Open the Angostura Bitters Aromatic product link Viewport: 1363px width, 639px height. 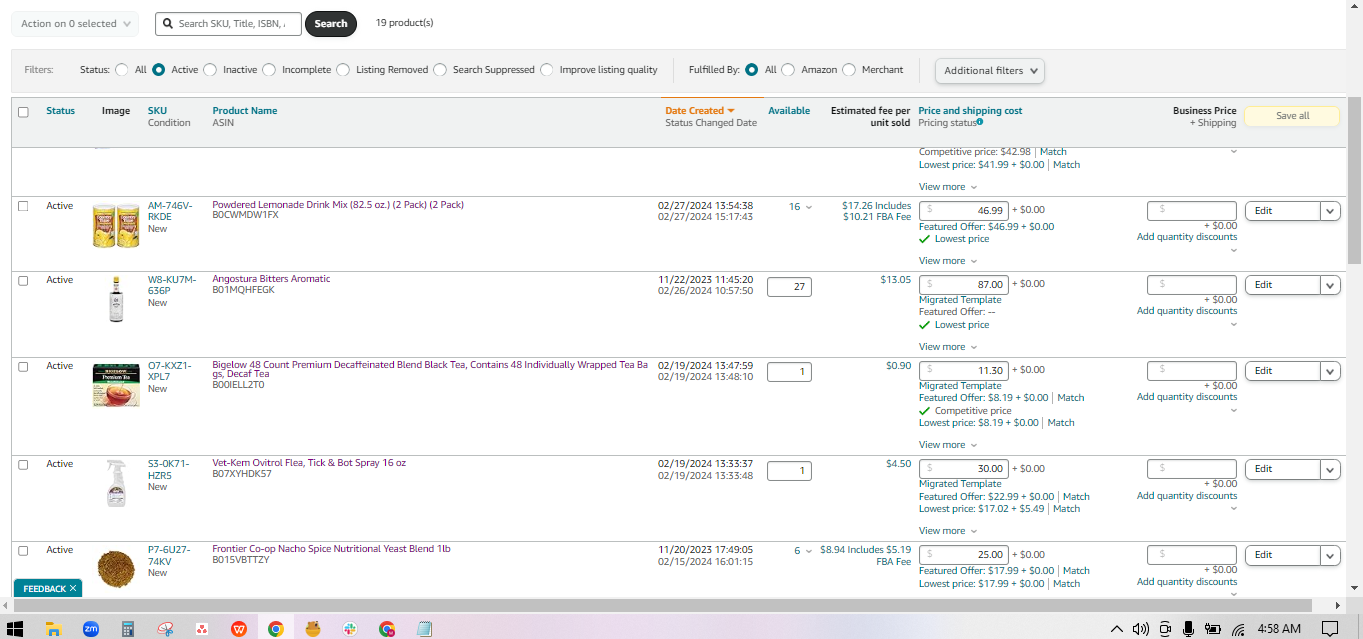click(271, 279)
